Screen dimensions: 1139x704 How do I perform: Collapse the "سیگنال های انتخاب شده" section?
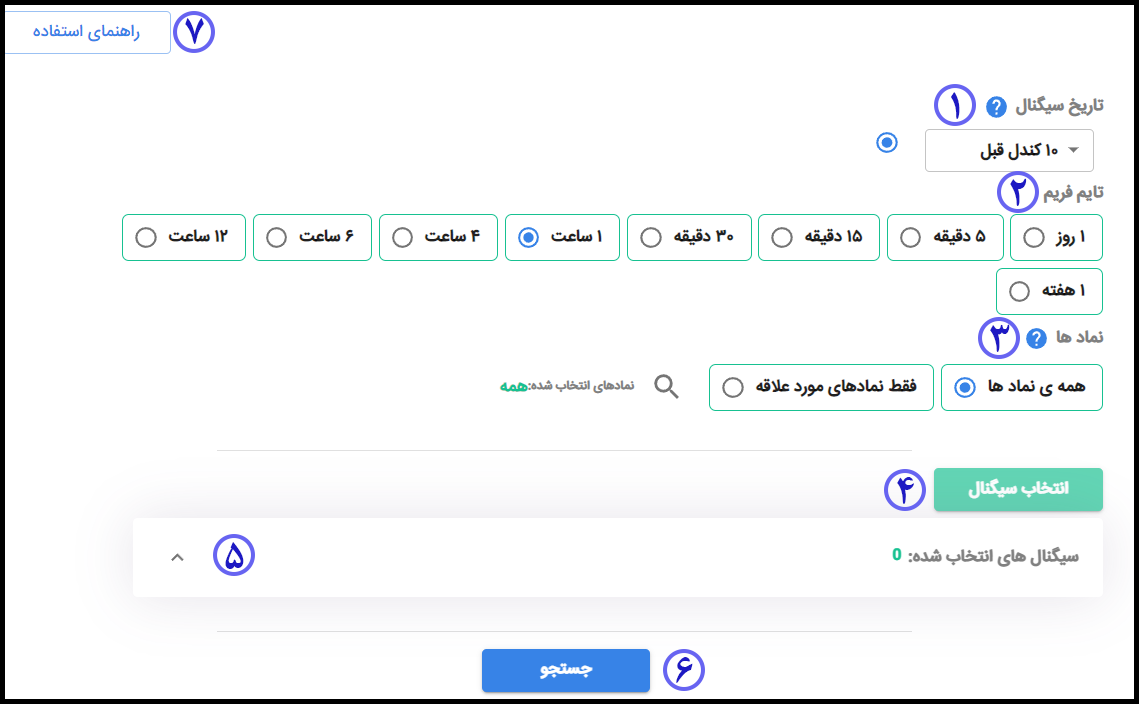point(177,557)
